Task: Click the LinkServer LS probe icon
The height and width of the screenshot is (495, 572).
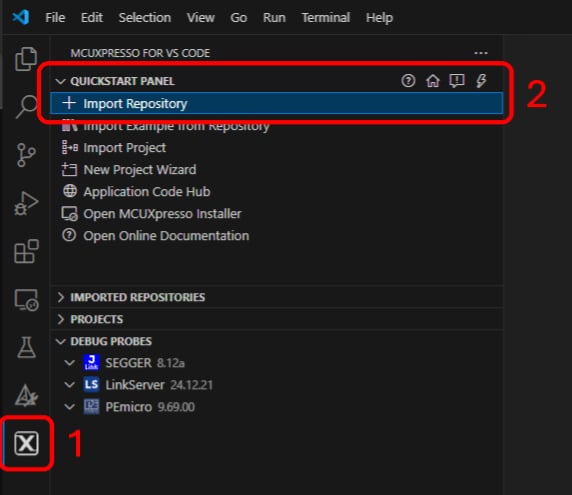Action: (91, 384)
